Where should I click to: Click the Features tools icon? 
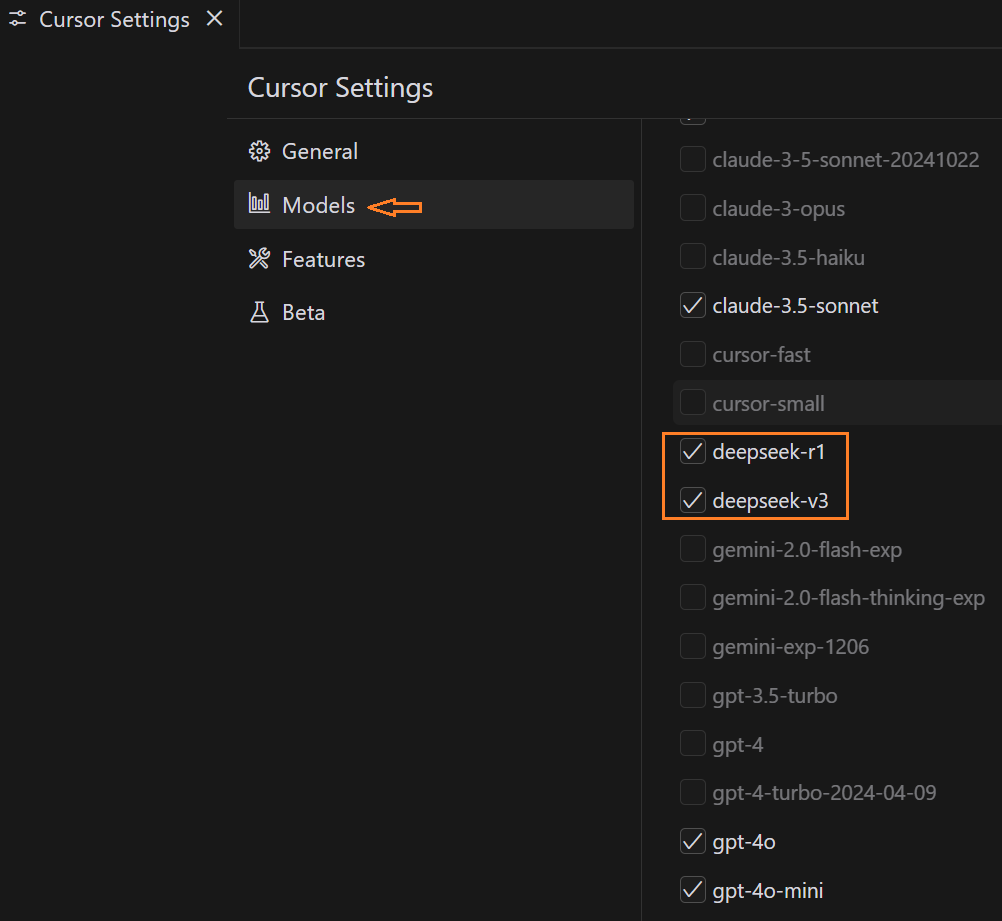[x=259, y=259]
